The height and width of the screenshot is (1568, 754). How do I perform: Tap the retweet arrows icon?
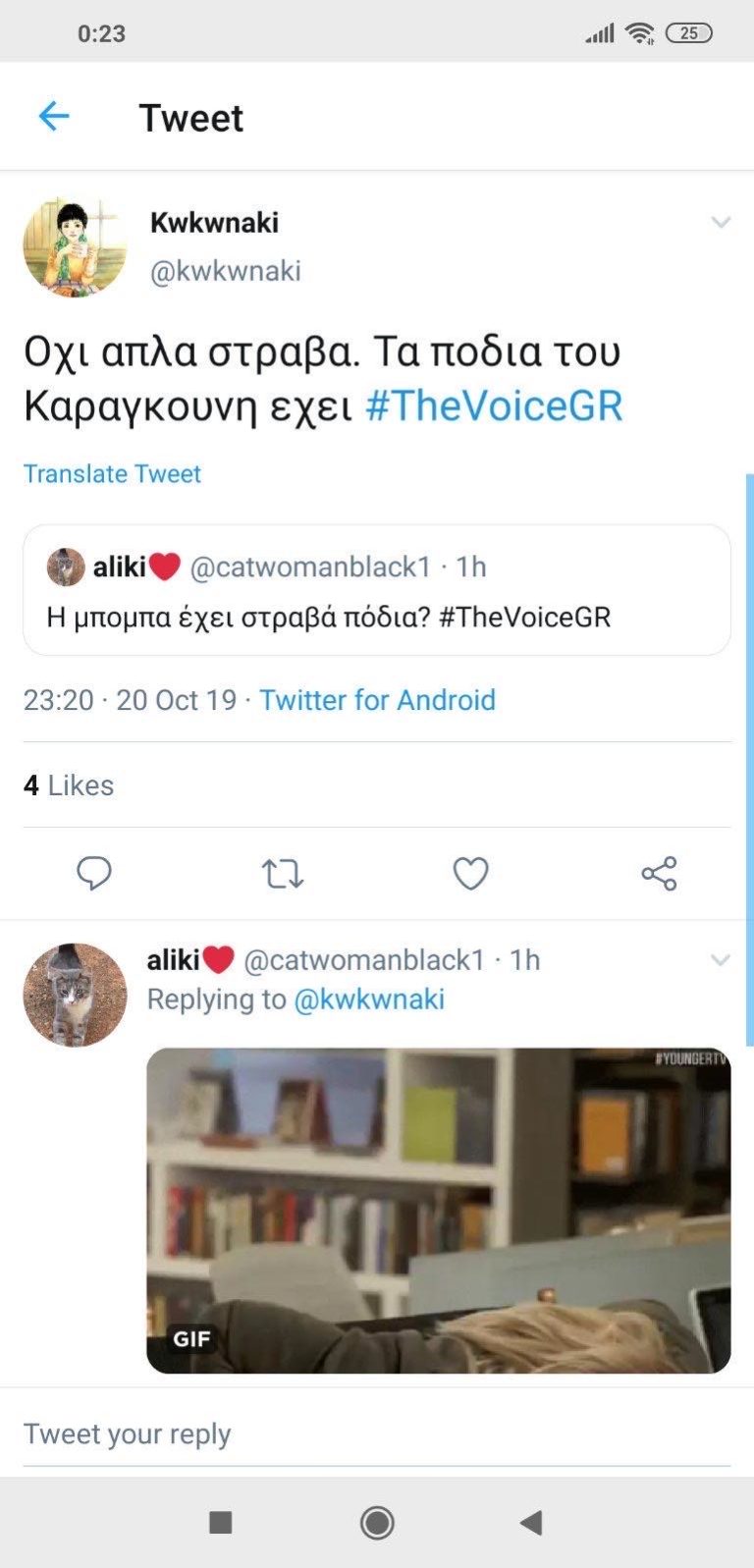tap(283, 873)
